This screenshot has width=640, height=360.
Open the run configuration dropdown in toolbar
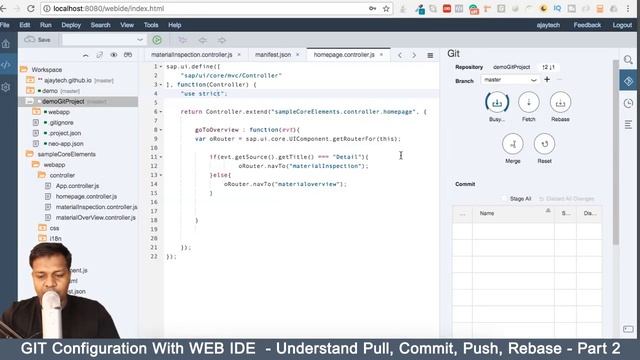(103, 40)
